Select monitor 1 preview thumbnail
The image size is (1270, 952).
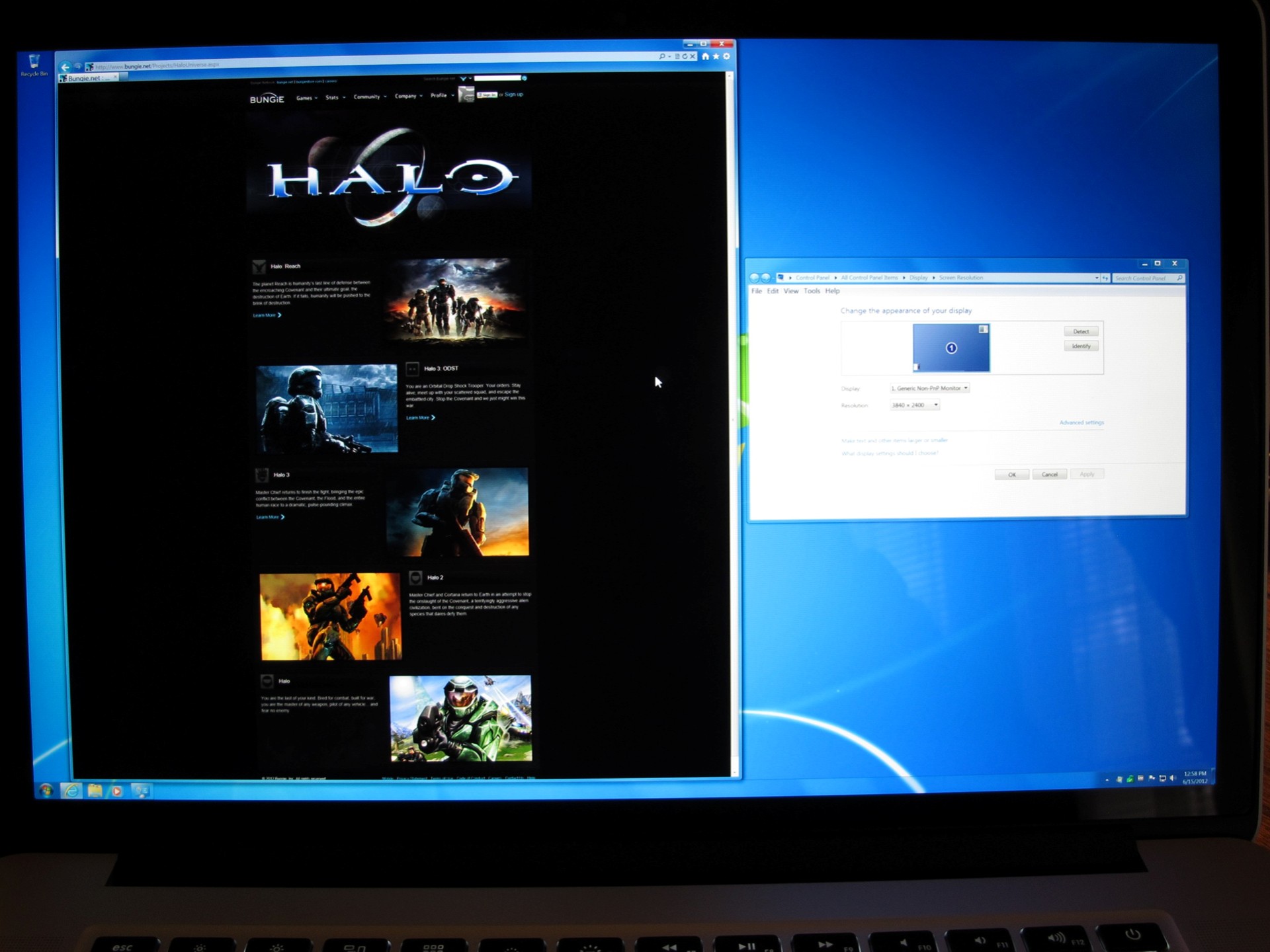pos(951,348)
